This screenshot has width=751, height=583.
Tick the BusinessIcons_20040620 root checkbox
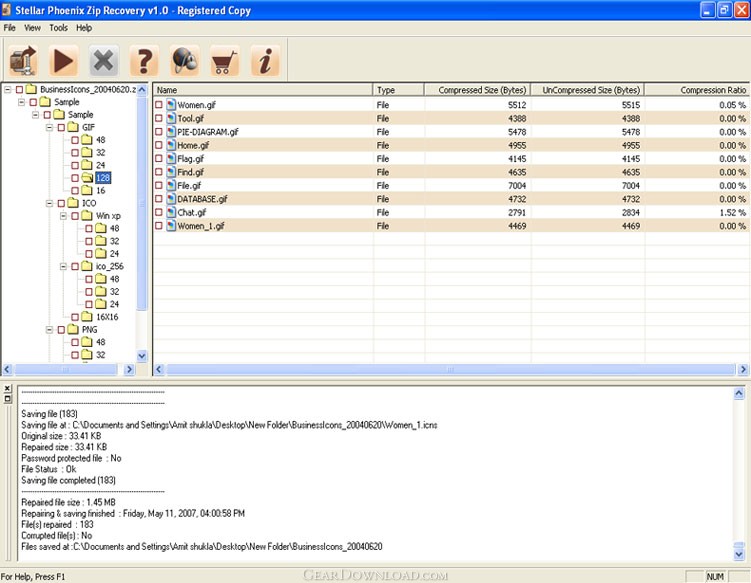pyautogui.click(x=19, y=90)
